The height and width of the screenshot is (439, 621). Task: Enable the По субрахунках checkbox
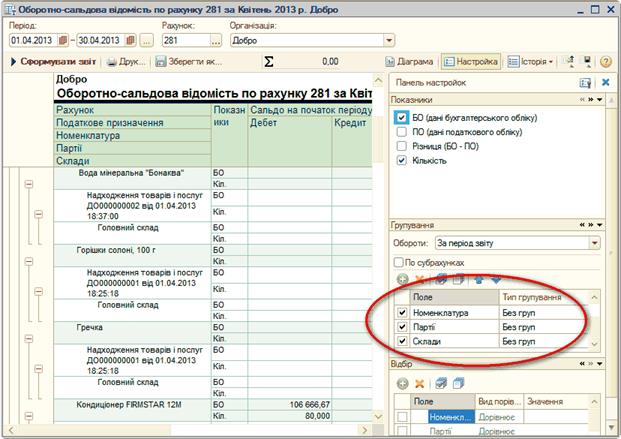398,262
